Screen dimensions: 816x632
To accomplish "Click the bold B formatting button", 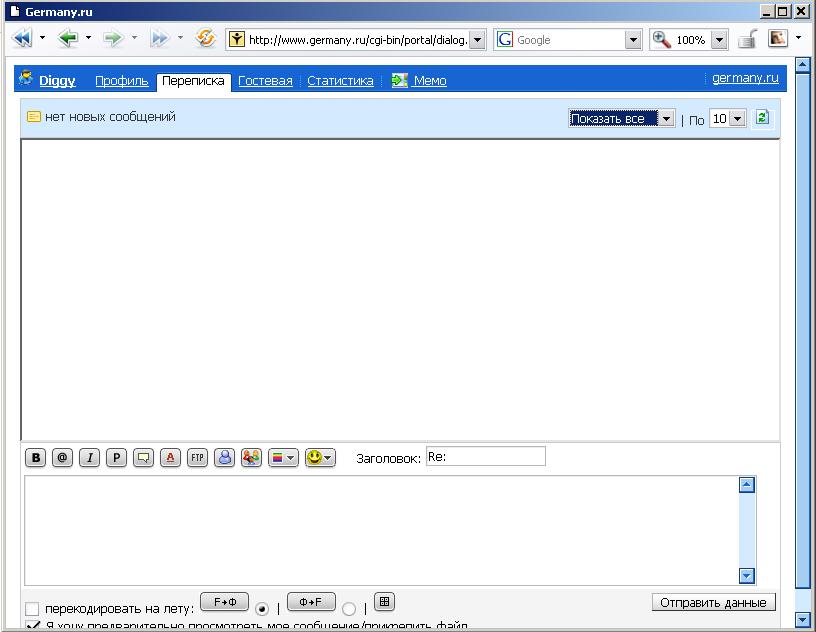I will tap(36, 457).
